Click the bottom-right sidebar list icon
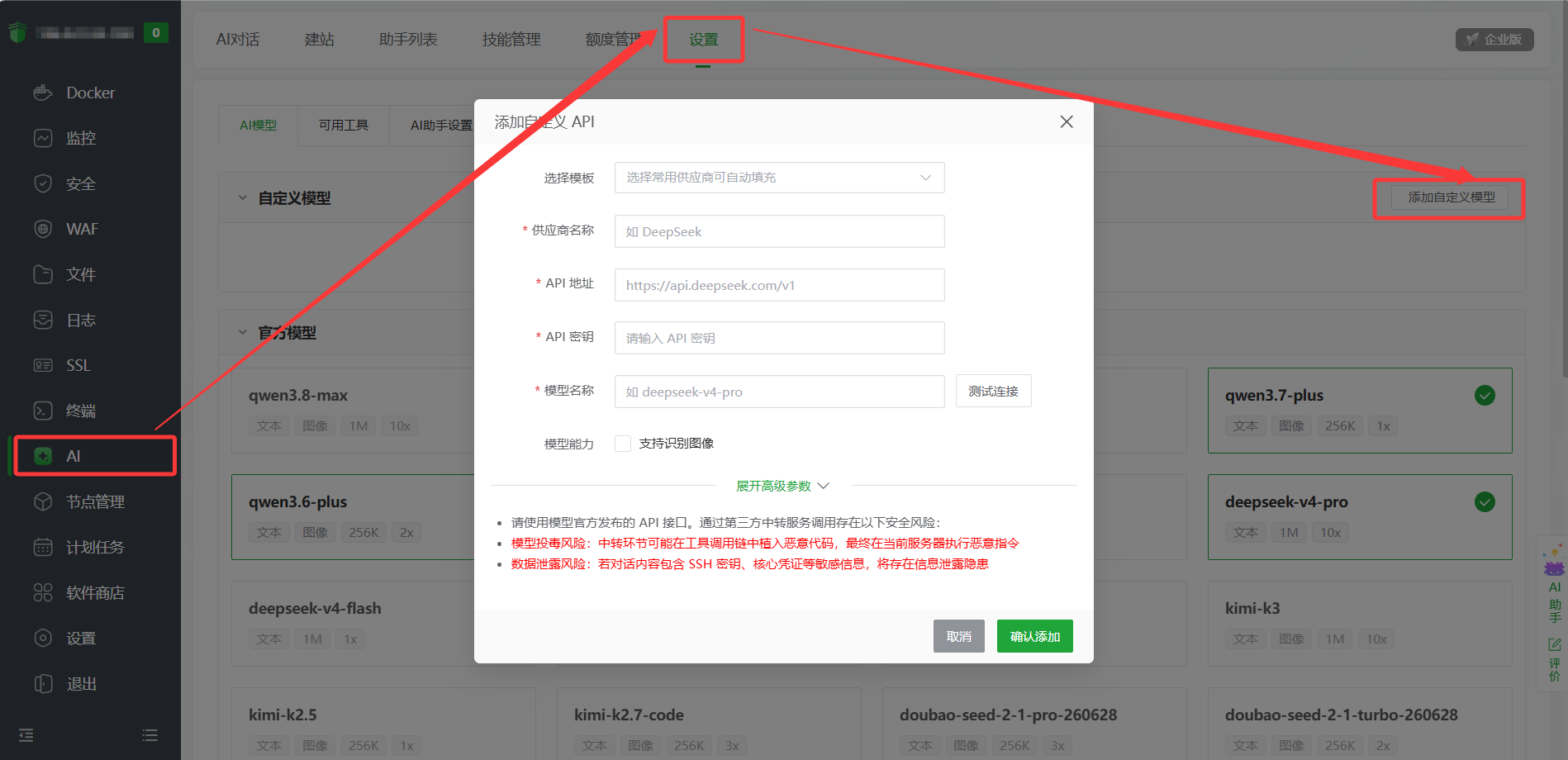1568x760 pixels. [x=150, y=735]
